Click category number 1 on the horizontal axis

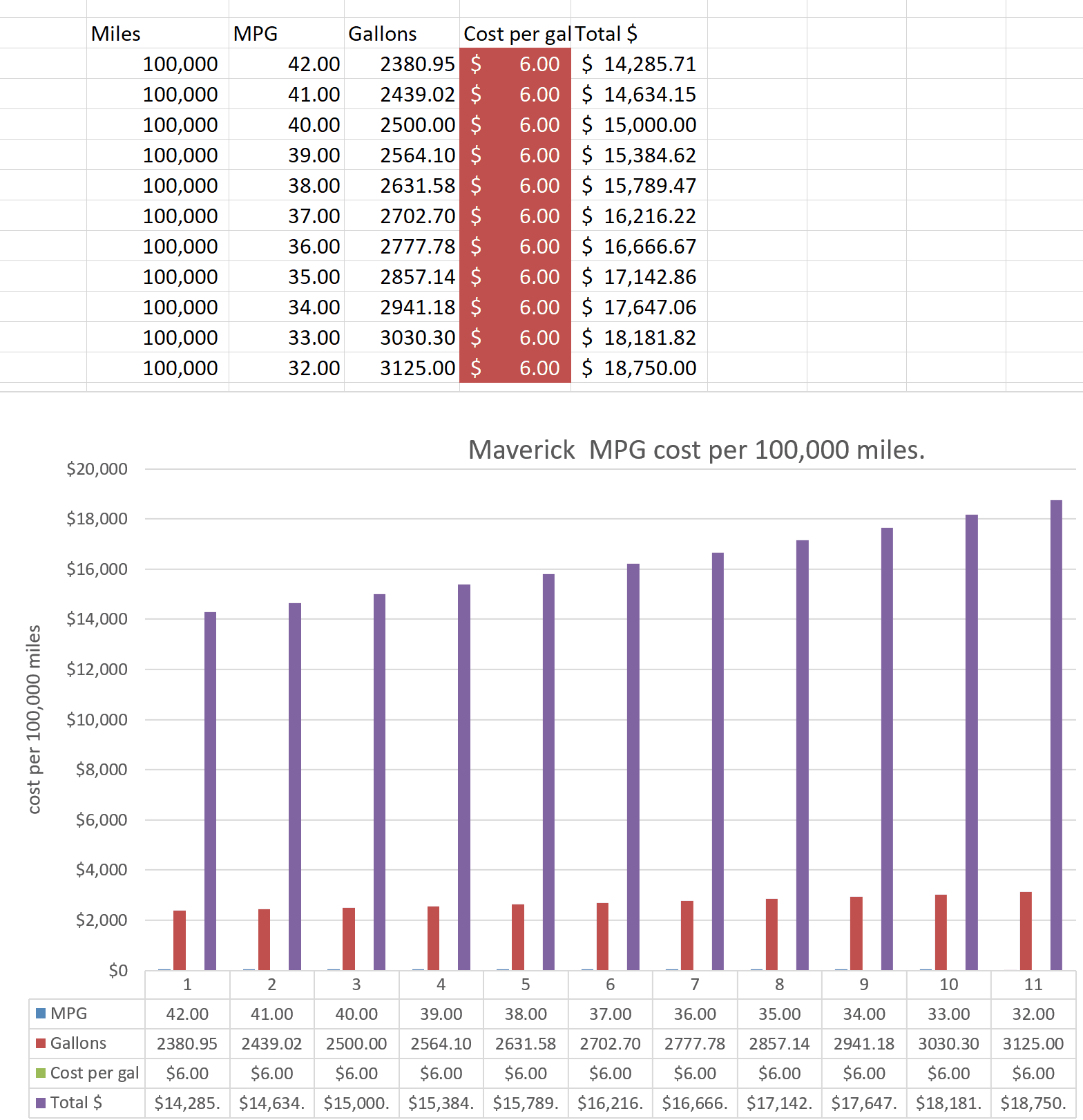click(187, 985)
